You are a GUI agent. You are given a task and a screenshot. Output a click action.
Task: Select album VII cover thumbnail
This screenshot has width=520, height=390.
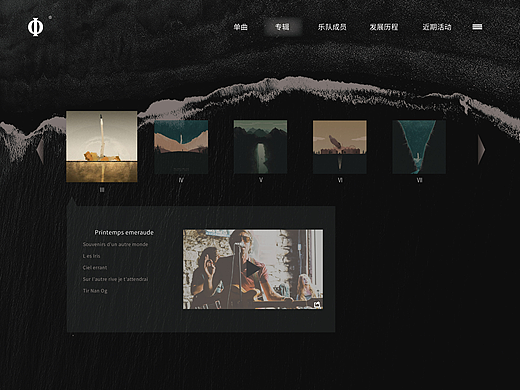pyautogui.click(x=419, y=147)
